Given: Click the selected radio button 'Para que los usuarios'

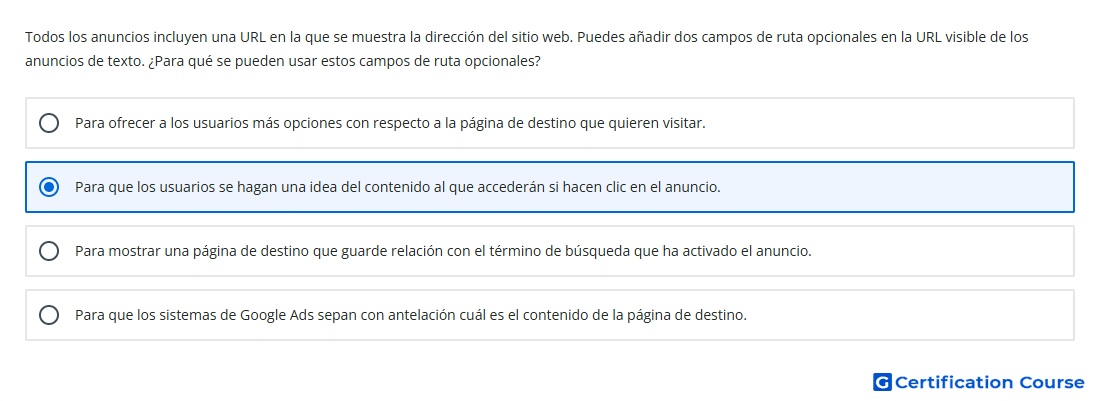Looking at the screenshot, I should pos(49,187).
